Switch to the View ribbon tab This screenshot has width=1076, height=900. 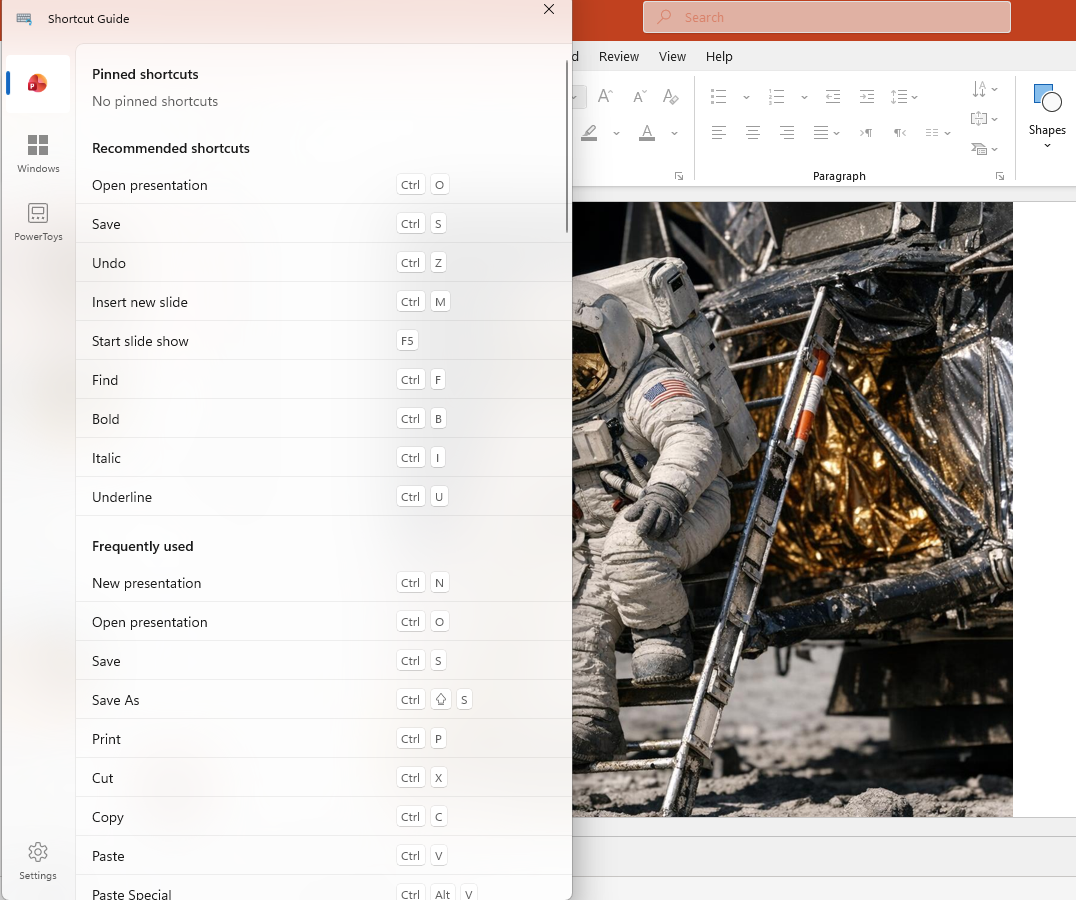[672, 56]
